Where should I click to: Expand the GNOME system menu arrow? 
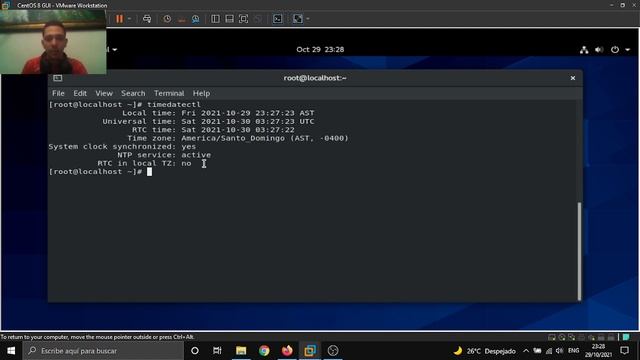tap(628, 50)
